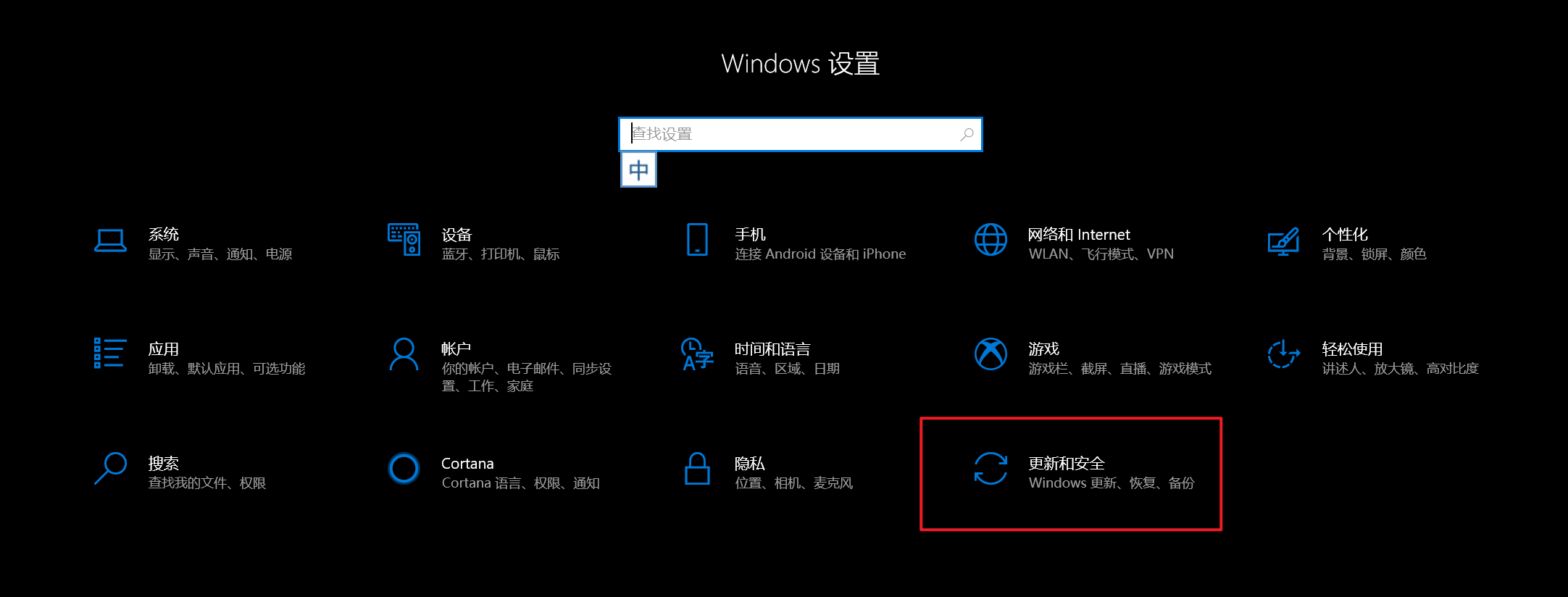This screenshot has height=597, width=1568.
Task: Click the 设备 keyboard and speaker icon
Action: (404, 239)
